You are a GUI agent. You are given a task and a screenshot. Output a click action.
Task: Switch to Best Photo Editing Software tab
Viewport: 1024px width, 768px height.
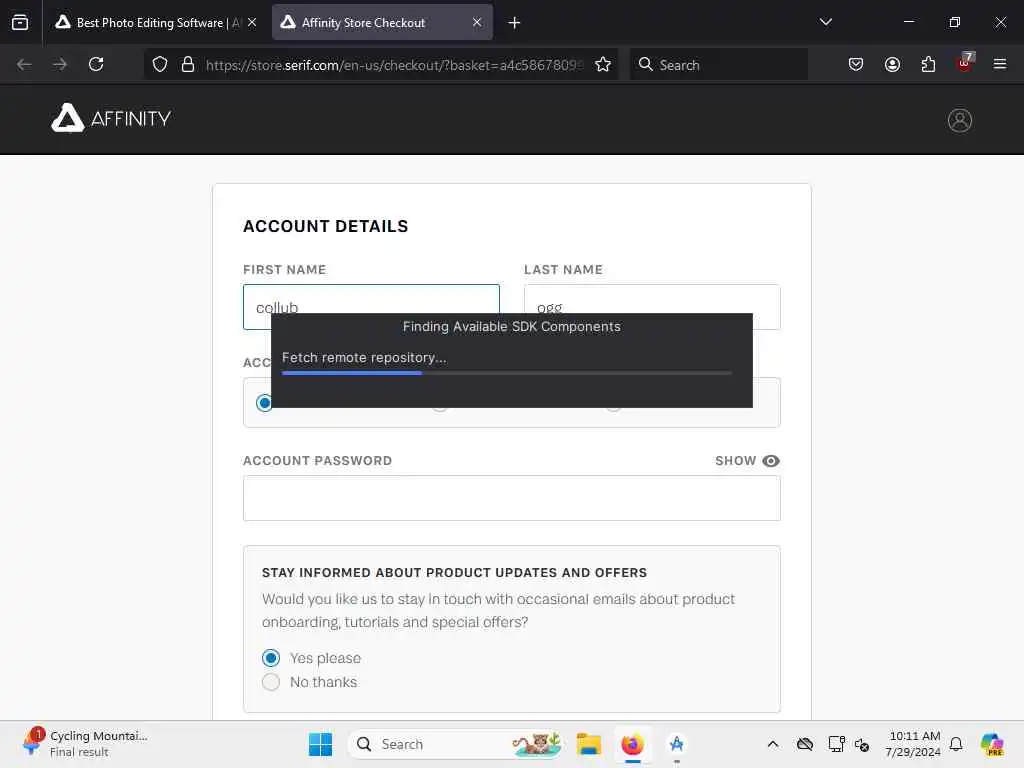[x=150, y=22]
